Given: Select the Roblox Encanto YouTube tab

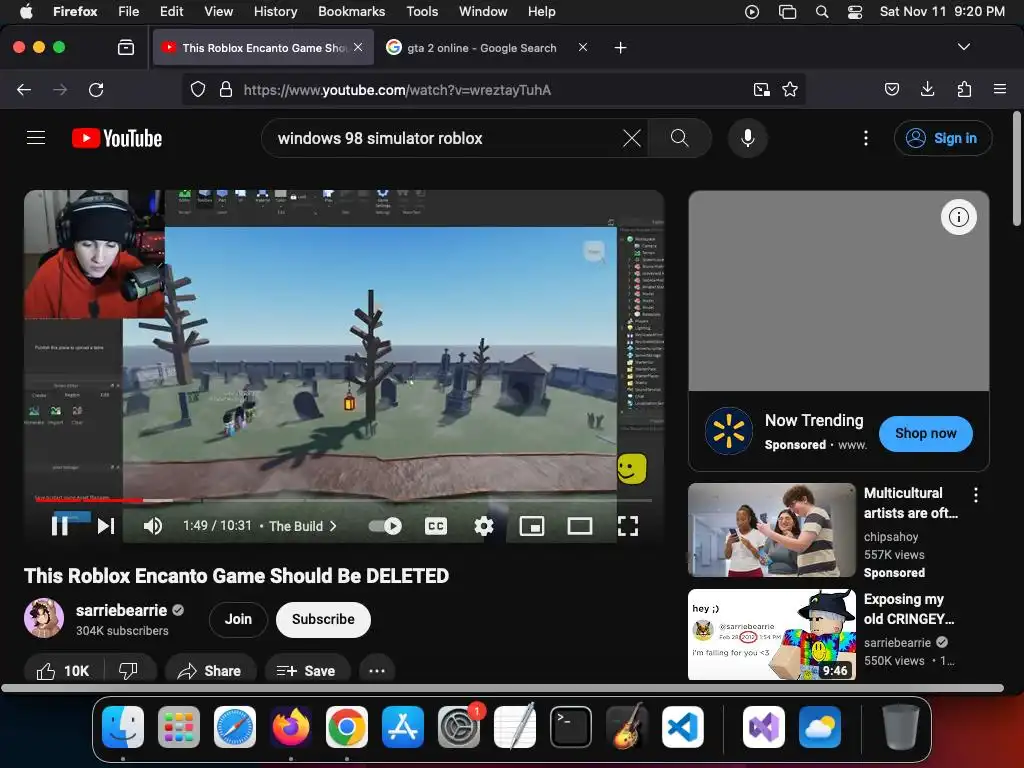Looking at the screenshot, I should (263, 48).
